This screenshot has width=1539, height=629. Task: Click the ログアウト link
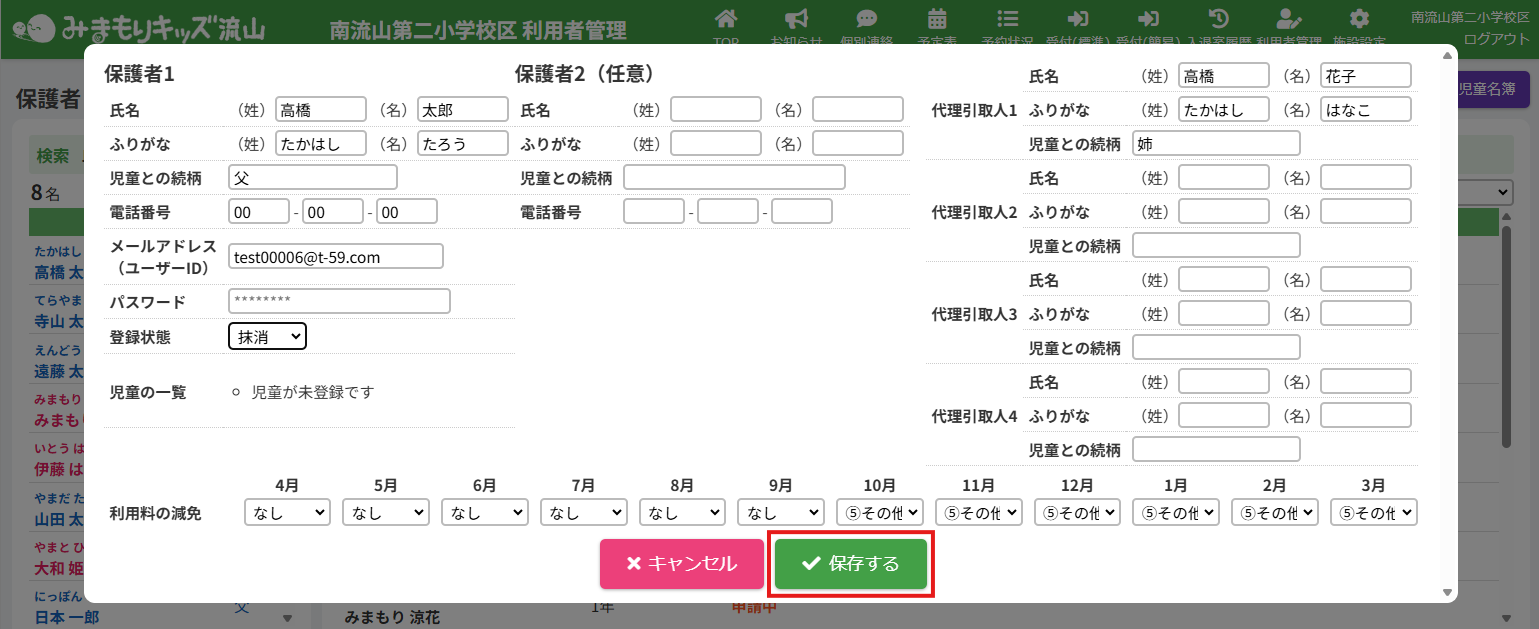click(1496, 39)
